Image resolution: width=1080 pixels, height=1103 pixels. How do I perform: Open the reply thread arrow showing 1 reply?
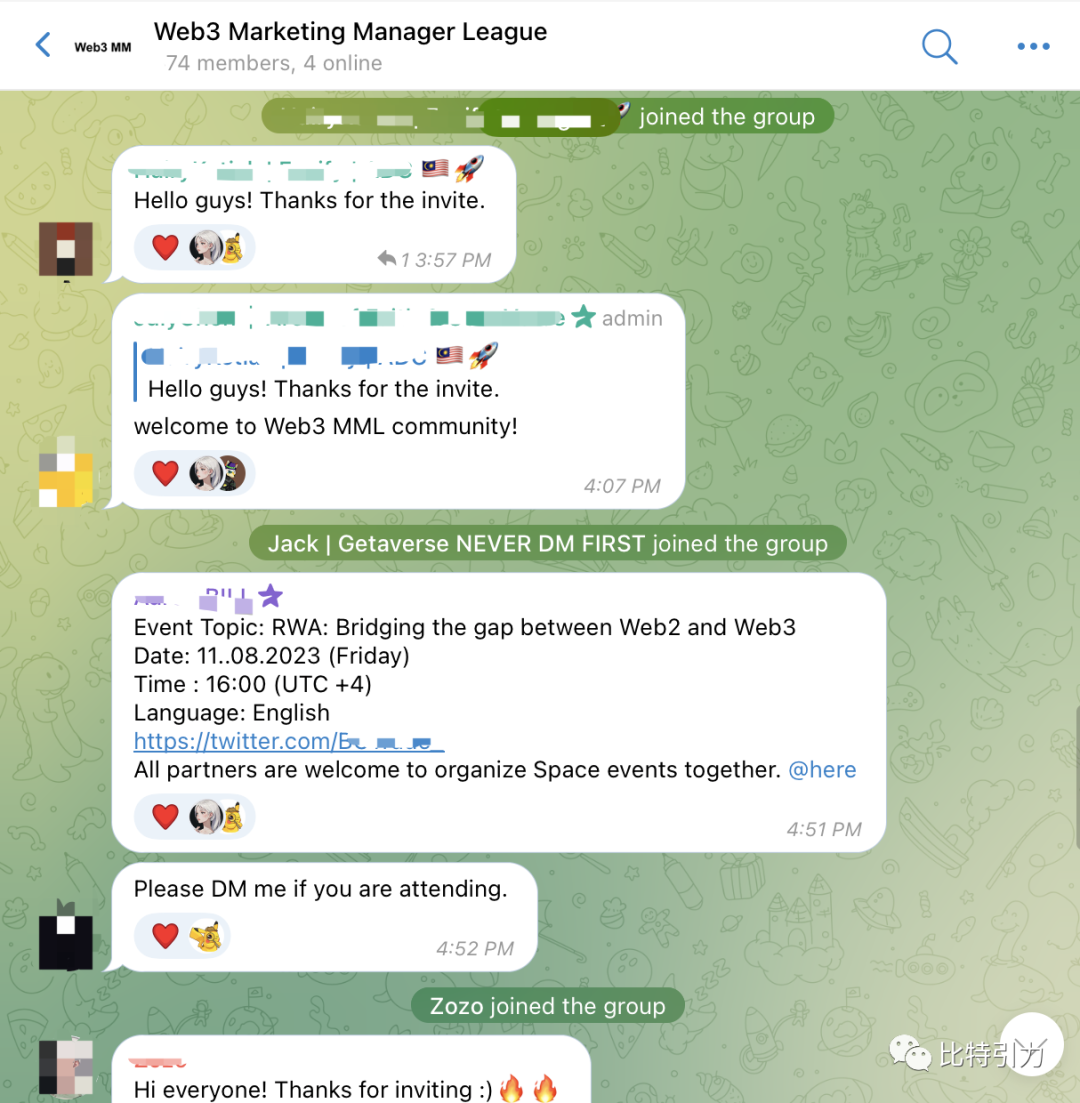[x=386, y=259]
